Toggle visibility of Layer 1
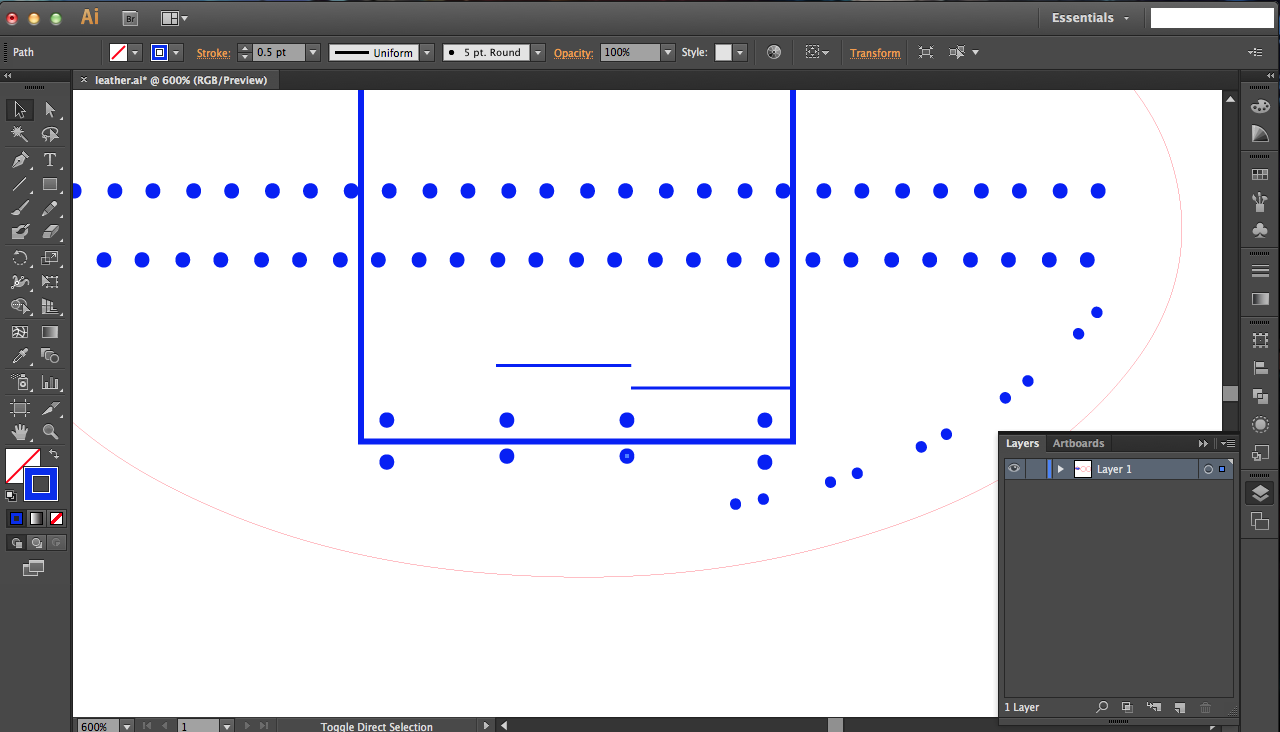1280x732 pixels. pos(1014,469)
